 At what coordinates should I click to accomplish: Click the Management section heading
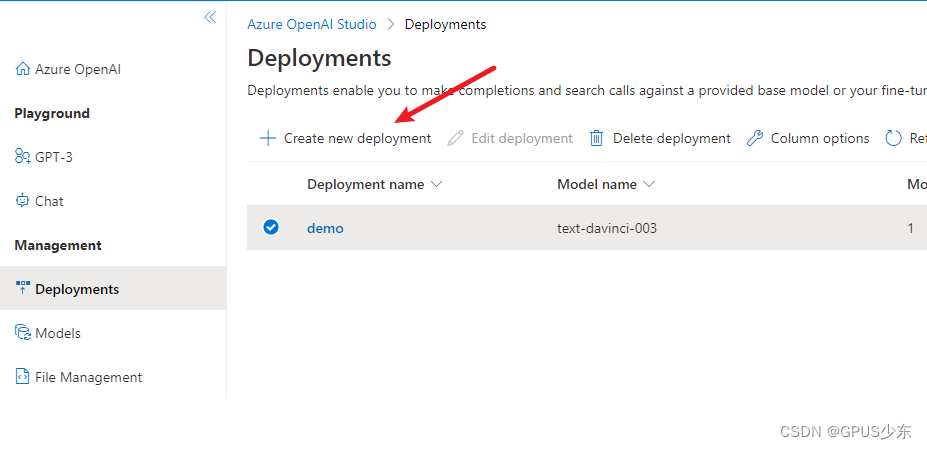pyautogui.click(x=58, y=245)
